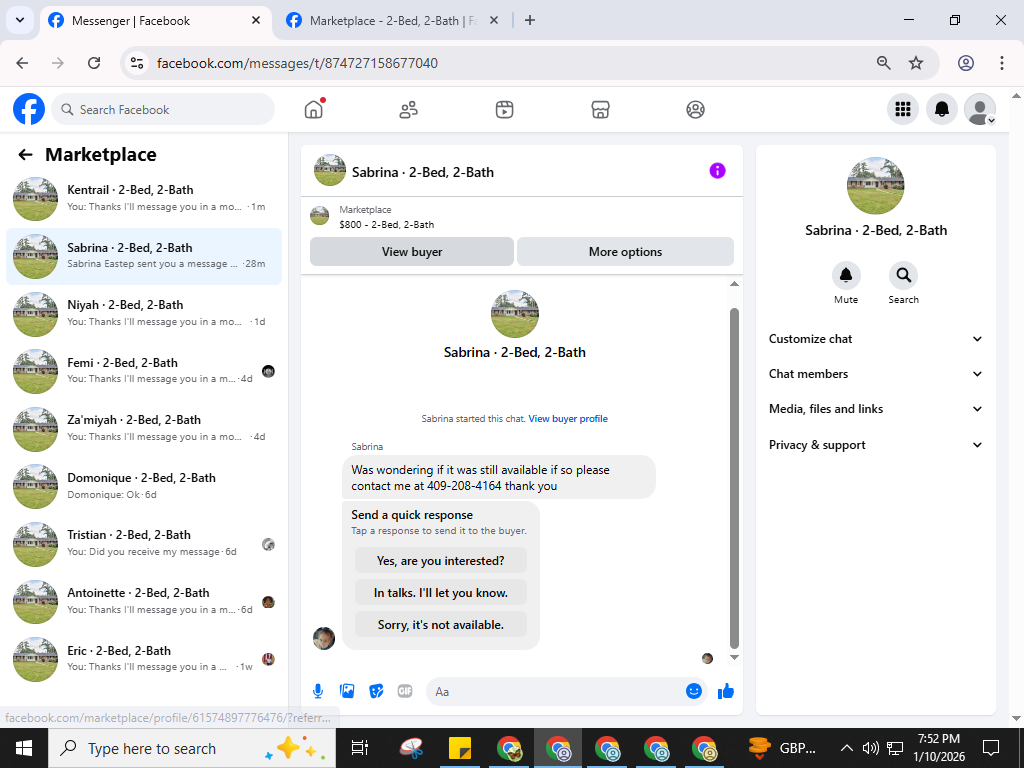Open the Groups icon in top navigation
This screenshot has width=1024, height=768.
[x=696, y=110]
